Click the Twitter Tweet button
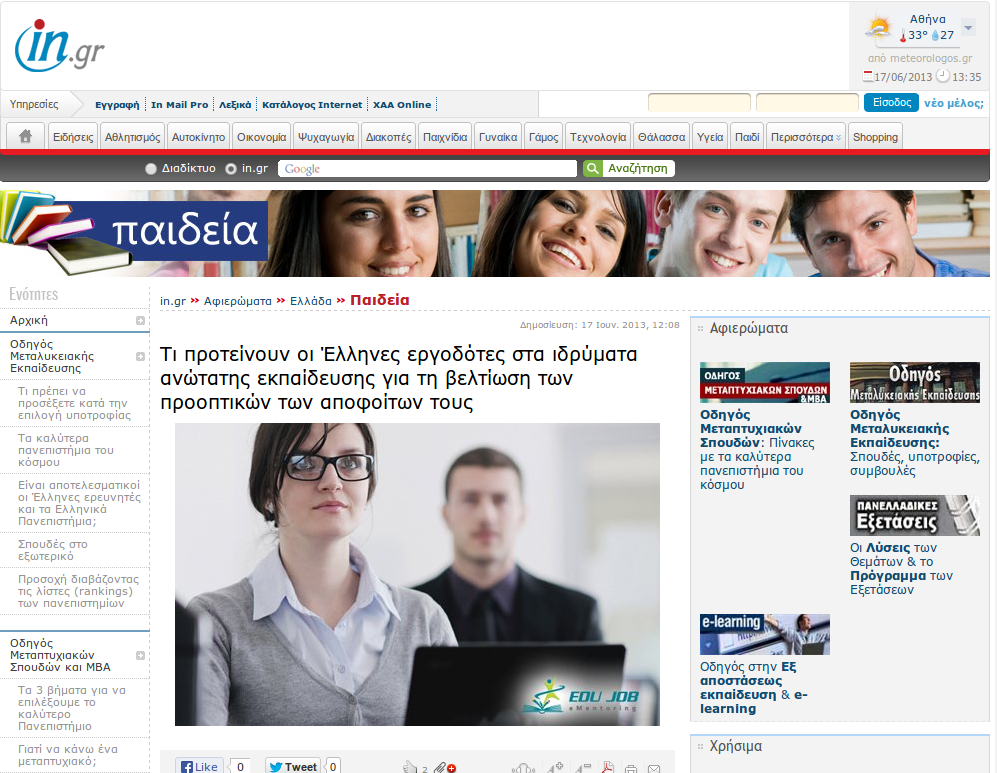 [292, 766]
